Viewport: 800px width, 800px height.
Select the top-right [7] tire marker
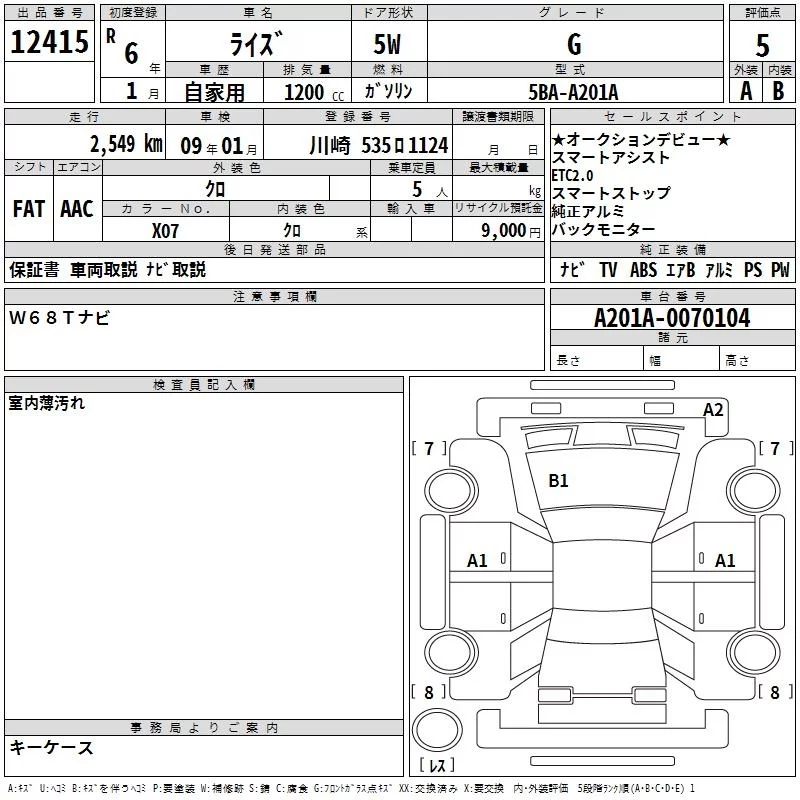(775, 448)
